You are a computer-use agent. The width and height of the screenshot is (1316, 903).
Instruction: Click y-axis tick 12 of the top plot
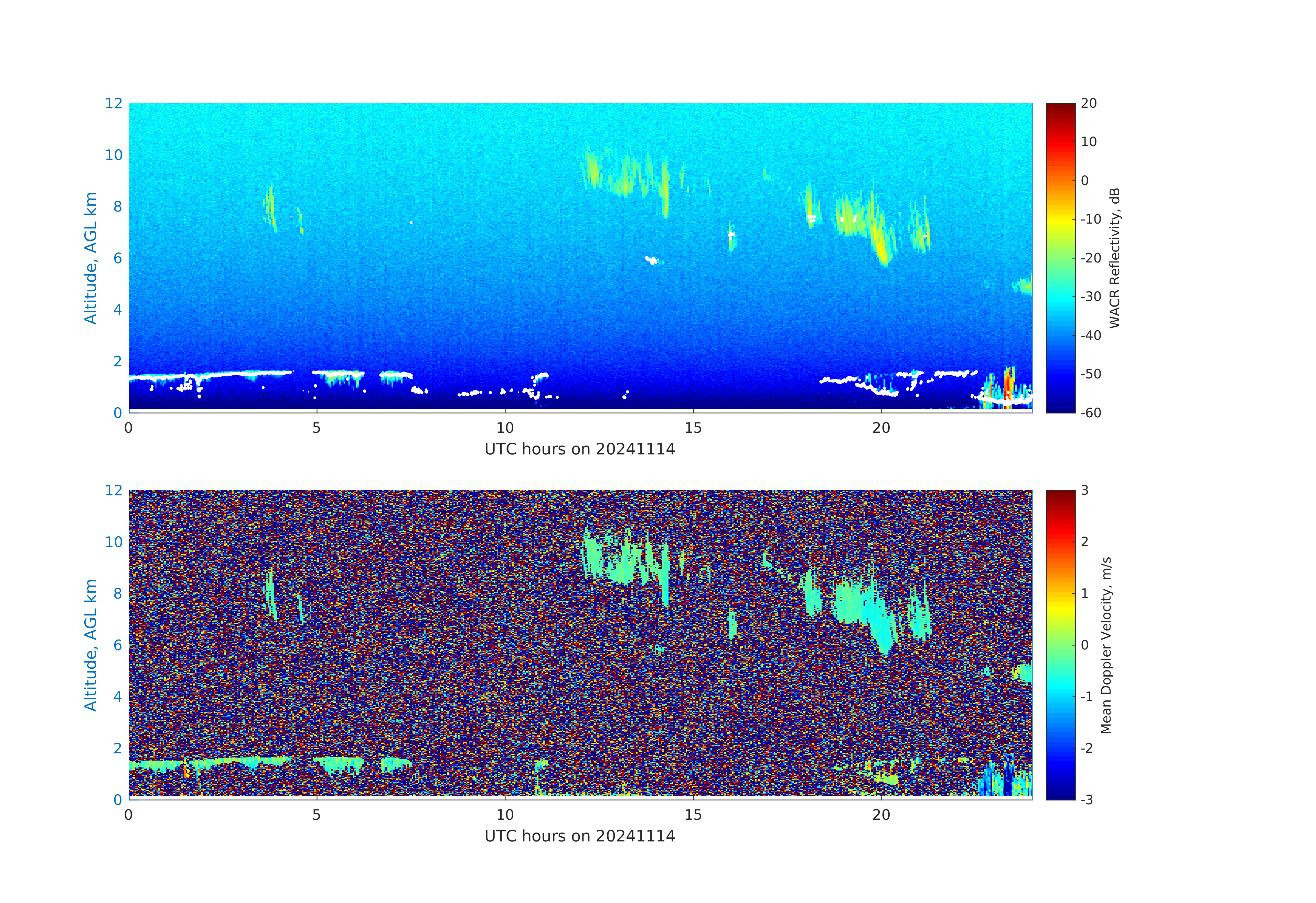(113, 103)
